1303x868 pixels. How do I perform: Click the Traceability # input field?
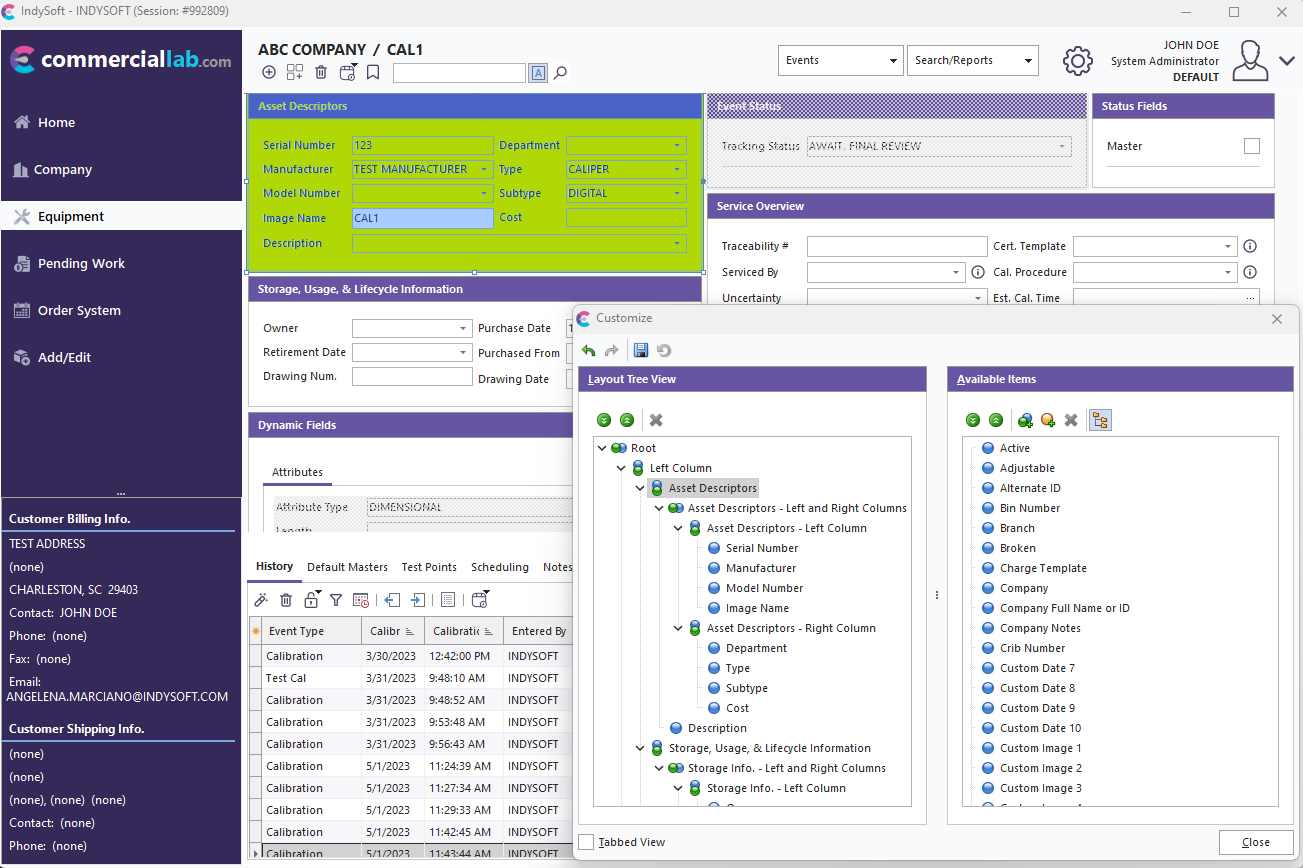point(896,246)
